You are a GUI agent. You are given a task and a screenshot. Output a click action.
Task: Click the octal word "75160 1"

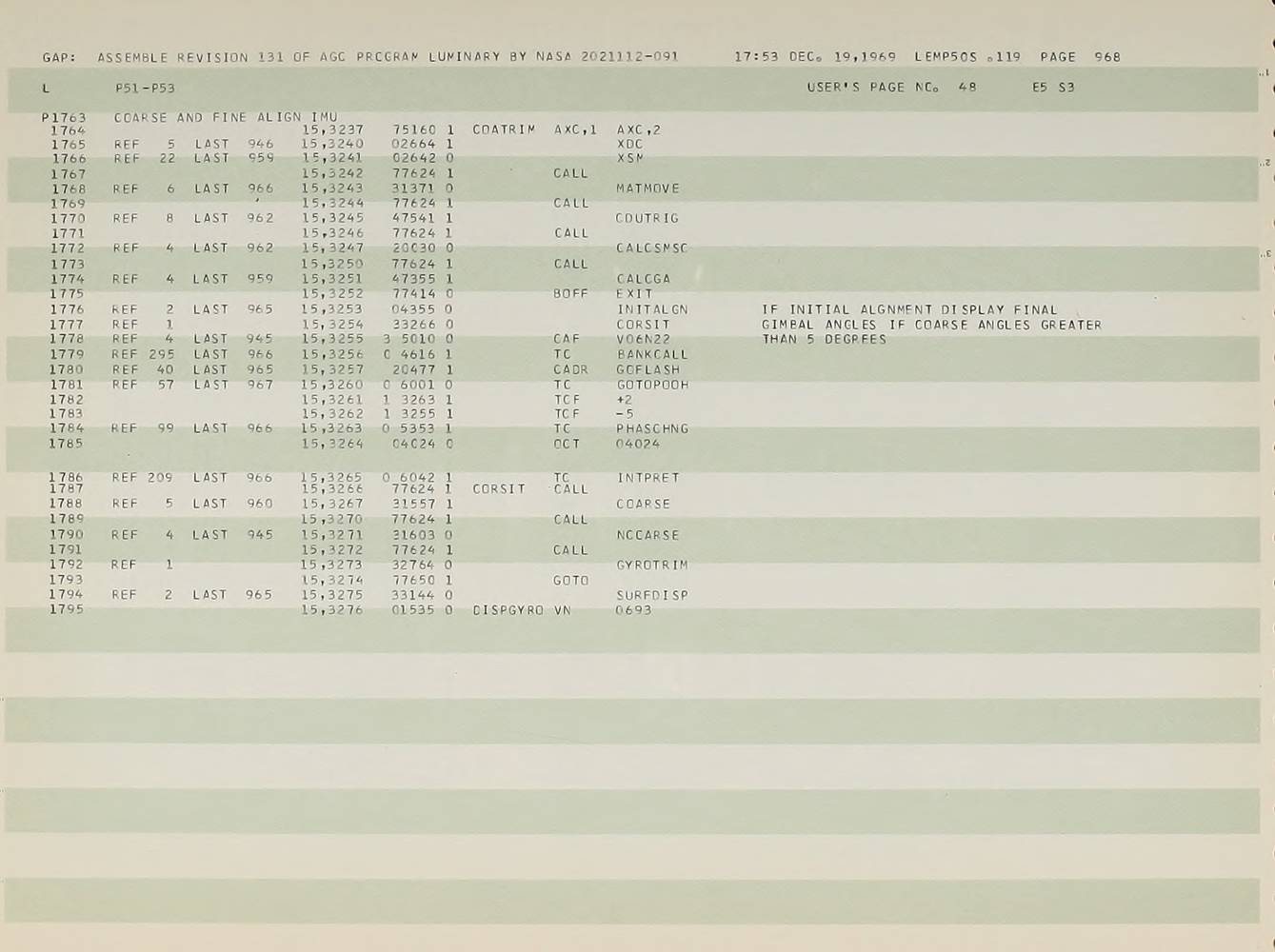pyautogui.click(x=423, y=129)
